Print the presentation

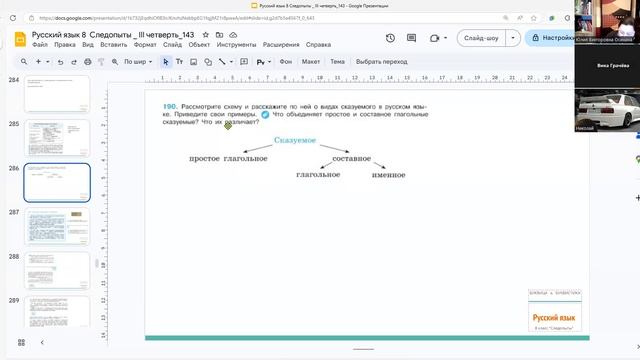coord(87,62)
